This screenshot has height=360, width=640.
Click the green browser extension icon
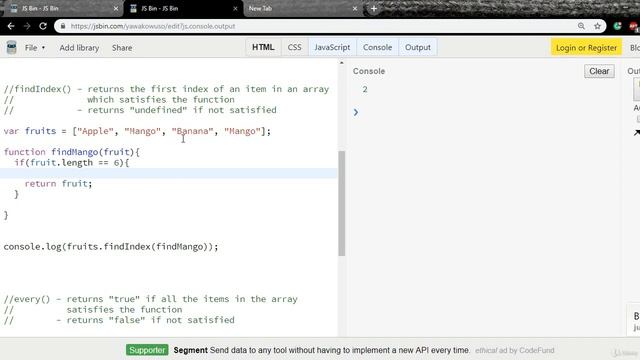[618, 26]
